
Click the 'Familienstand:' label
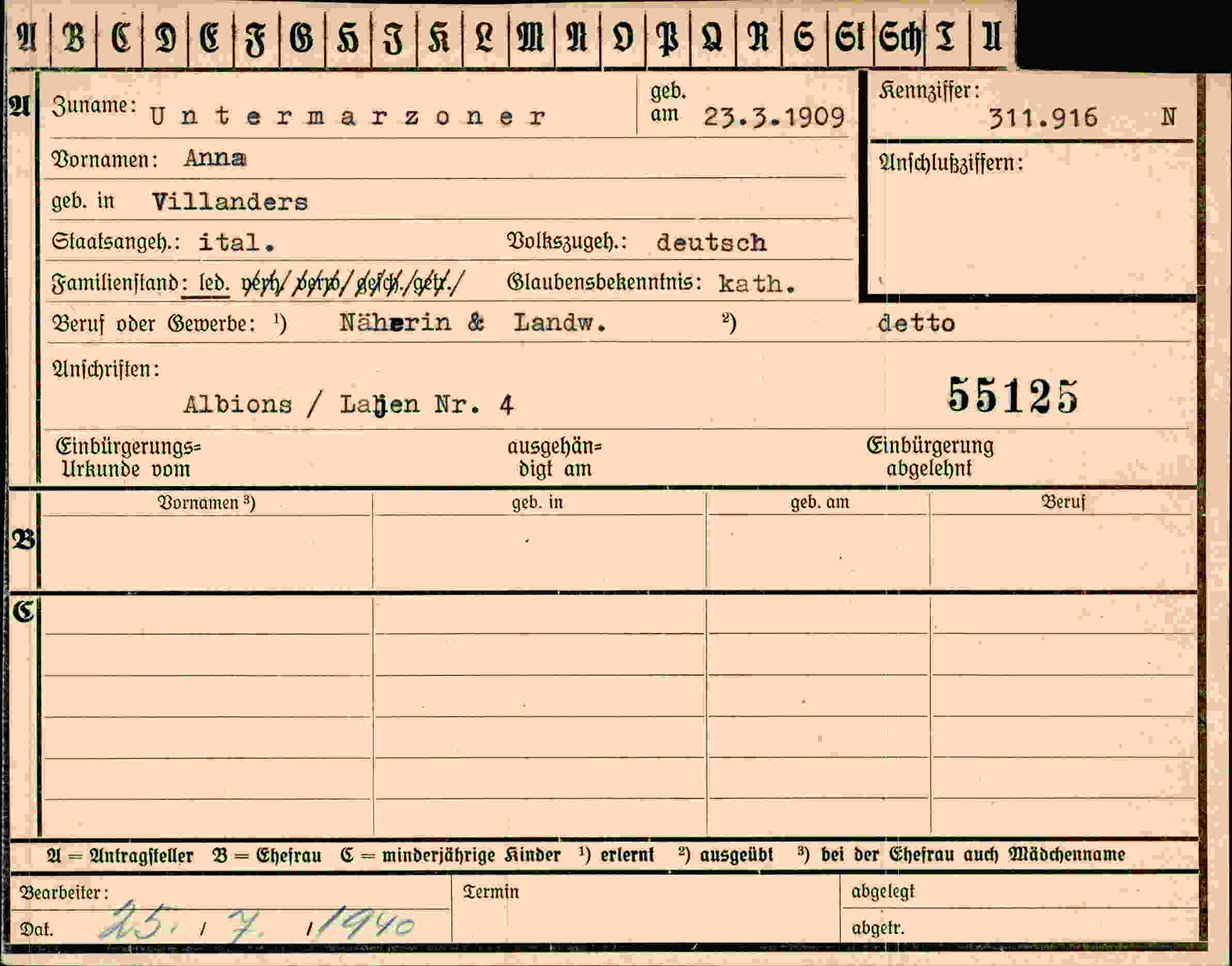pos(119,284)
